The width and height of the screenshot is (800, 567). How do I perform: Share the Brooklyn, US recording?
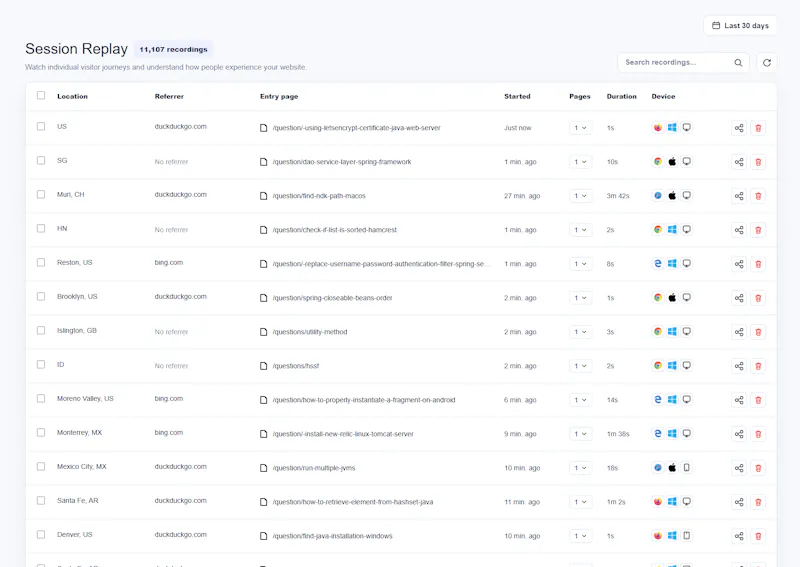[x=739, y=298]
